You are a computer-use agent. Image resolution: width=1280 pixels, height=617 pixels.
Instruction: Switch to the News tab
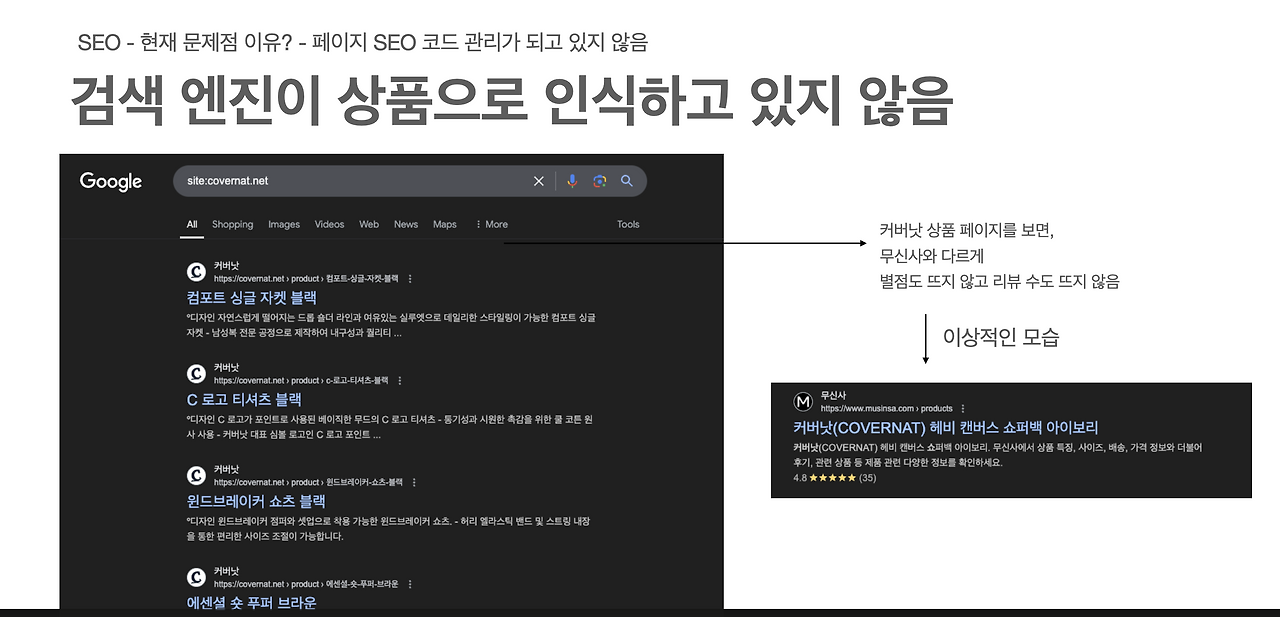(406, 224)
